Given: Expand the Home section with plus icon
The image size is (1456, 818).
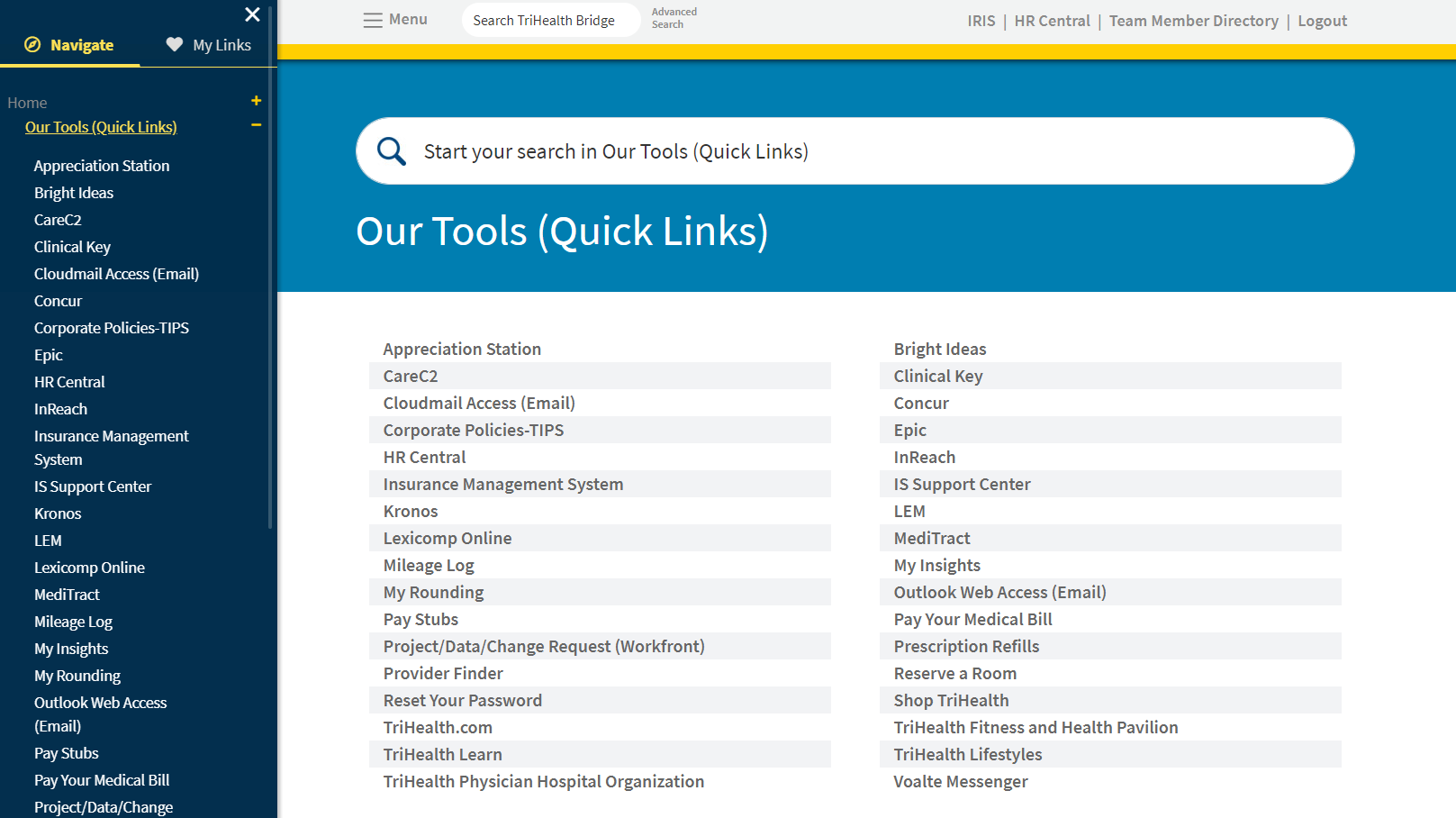Looking at the screenshot, I should 257,101.
